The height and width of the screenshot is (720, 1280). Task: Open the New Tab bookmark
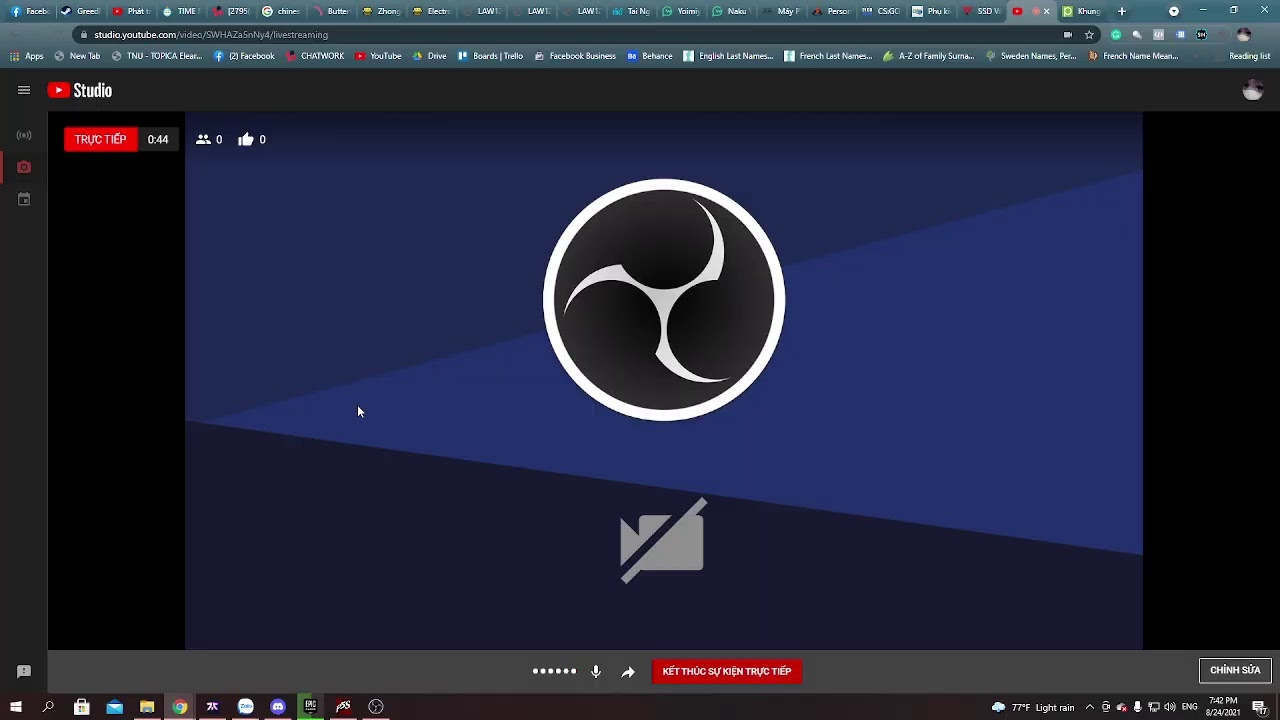click(77, 56)
